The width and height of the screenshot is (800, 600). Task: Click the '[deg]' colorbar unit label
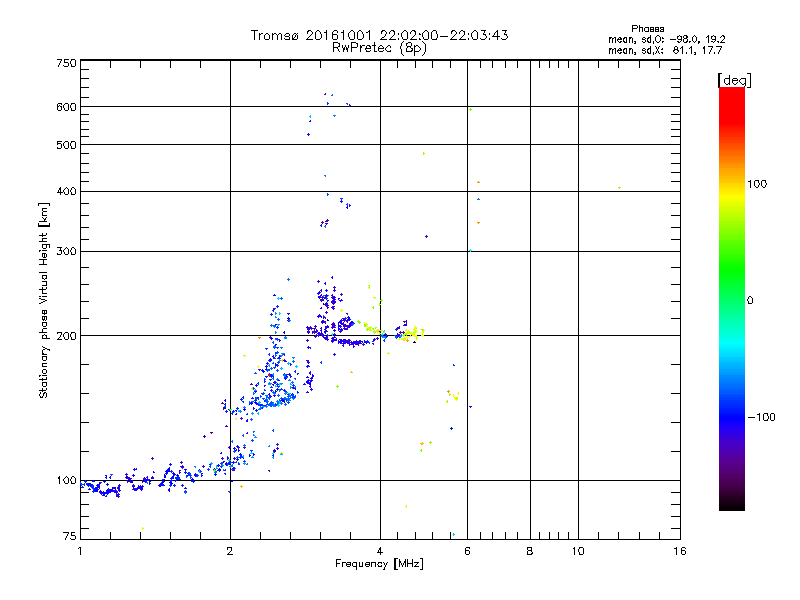pyautogui.click(x=734, y=80)
